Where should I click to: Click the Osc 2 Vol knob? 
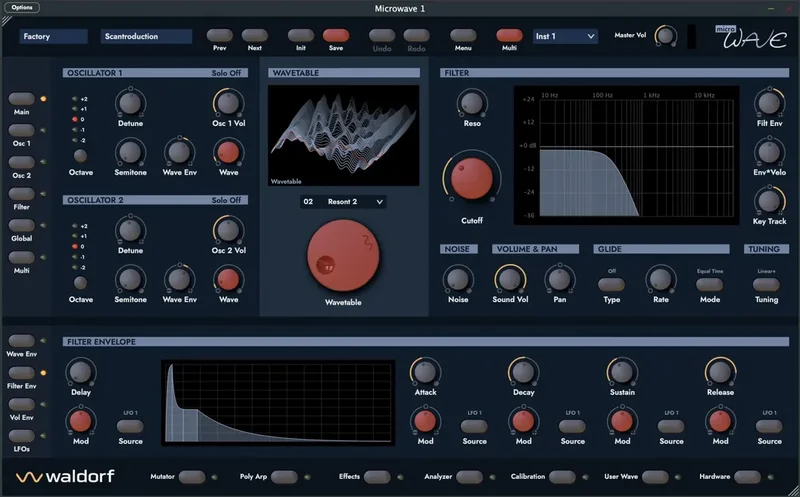click(x=228, y=230)
